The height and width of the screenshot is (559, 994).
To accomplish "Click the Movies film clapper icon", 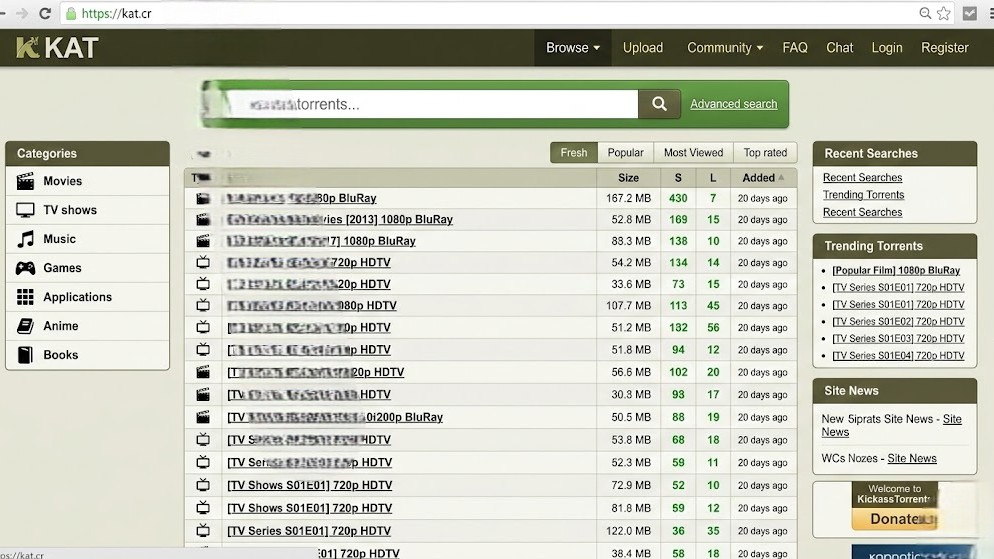I will tap(25, 181).
